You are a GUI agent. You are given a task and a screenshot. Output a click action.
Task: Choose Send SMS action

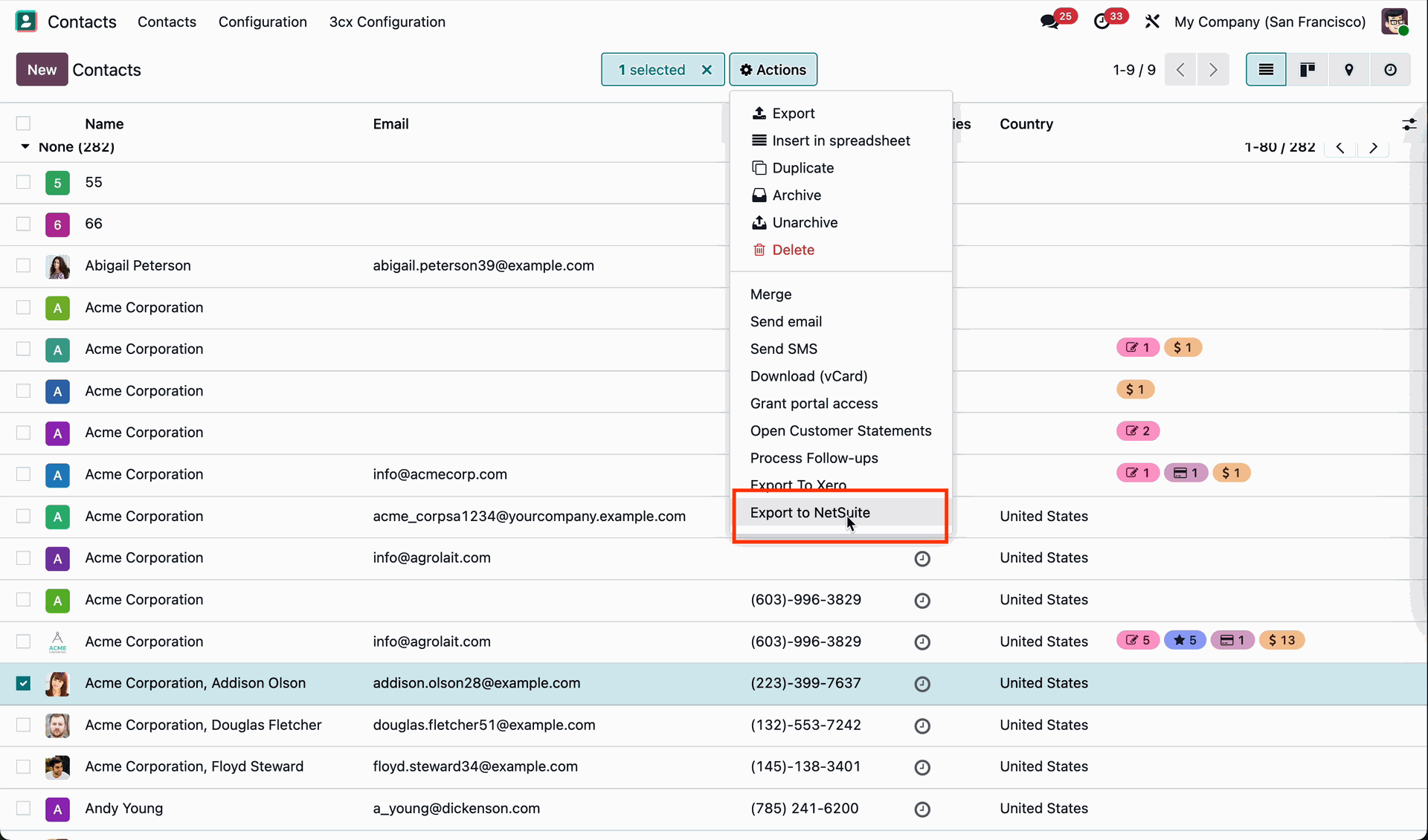pos(841,349)
